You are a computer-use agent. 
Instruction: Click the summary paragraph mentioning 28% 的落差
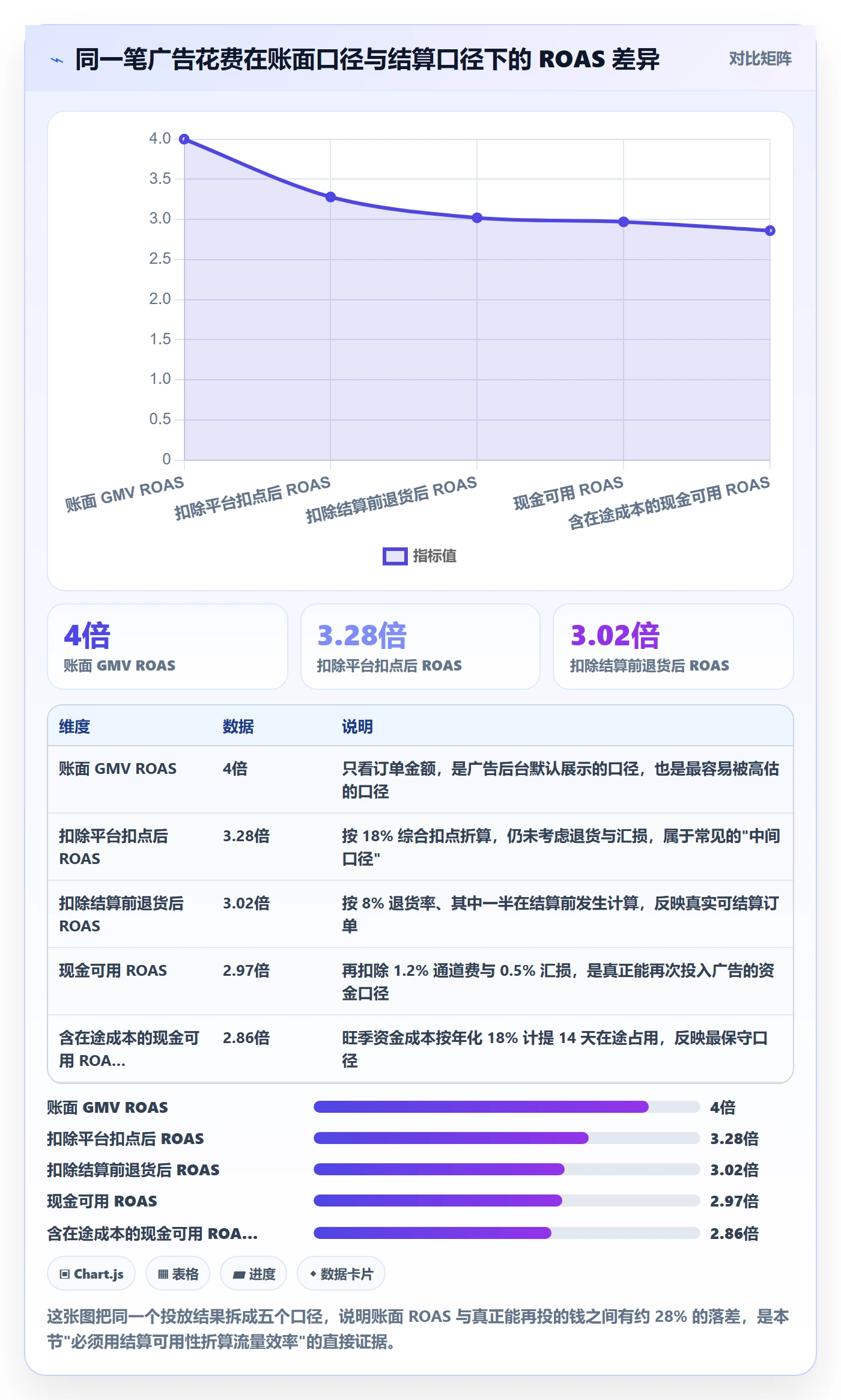pos(418,1329)
